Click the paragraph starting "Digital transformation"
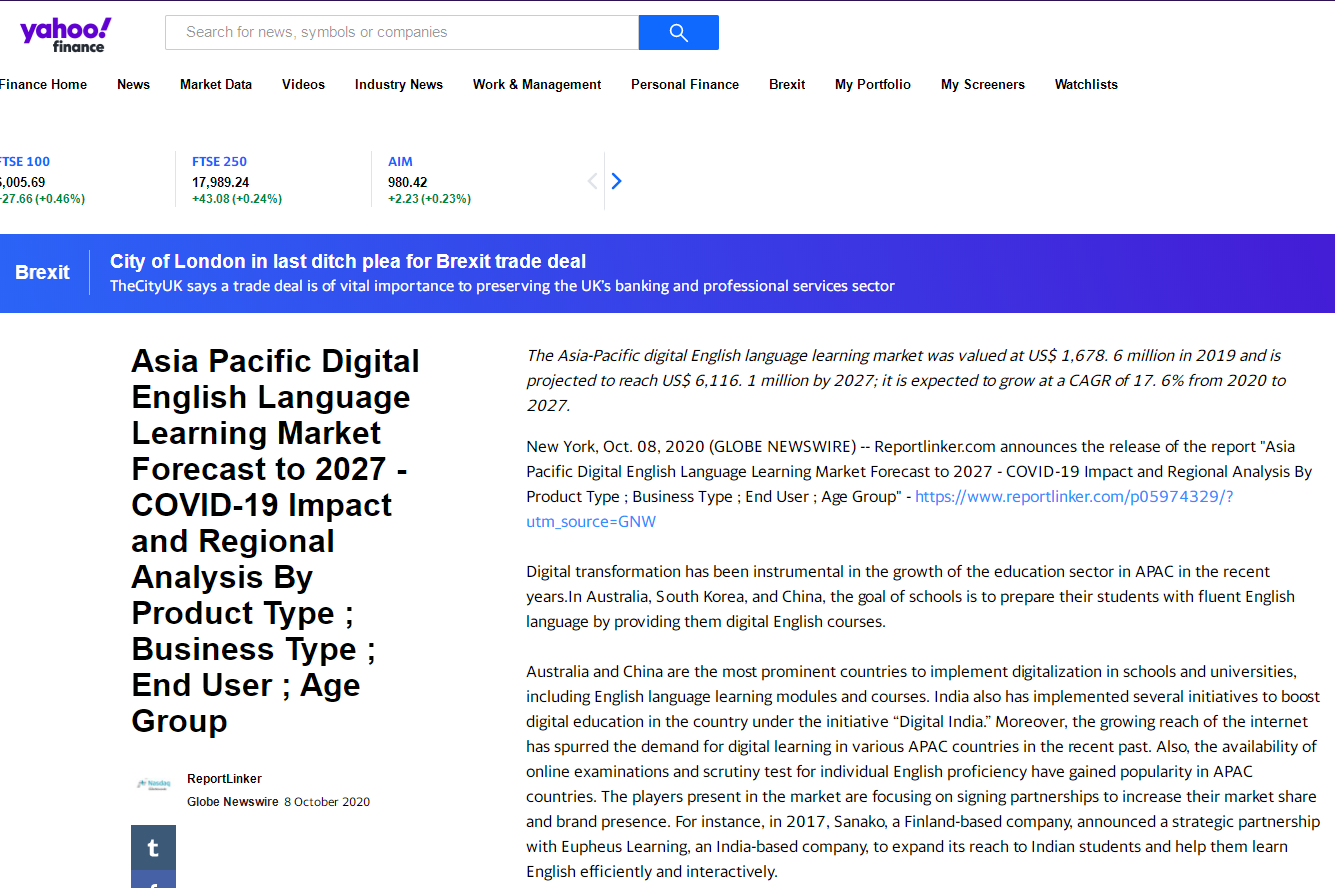 tap(911, 597)
